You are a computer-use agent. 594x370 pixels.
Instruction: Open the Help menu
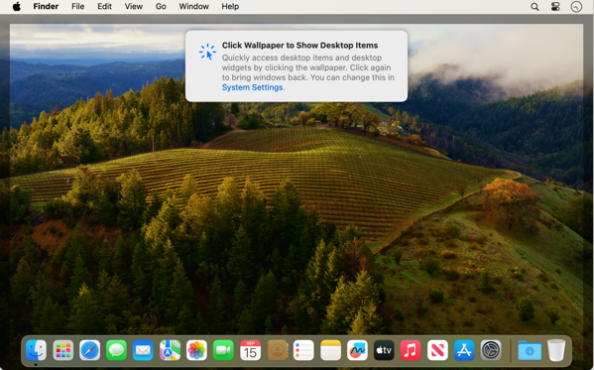pos(230,6)
